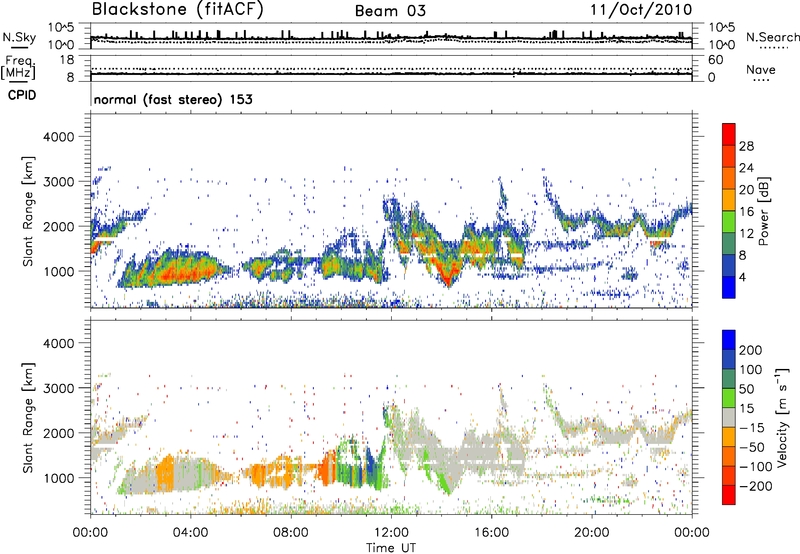Select the '12:00' time tick
Screen dimensions: 800x554
pos(391,533)
